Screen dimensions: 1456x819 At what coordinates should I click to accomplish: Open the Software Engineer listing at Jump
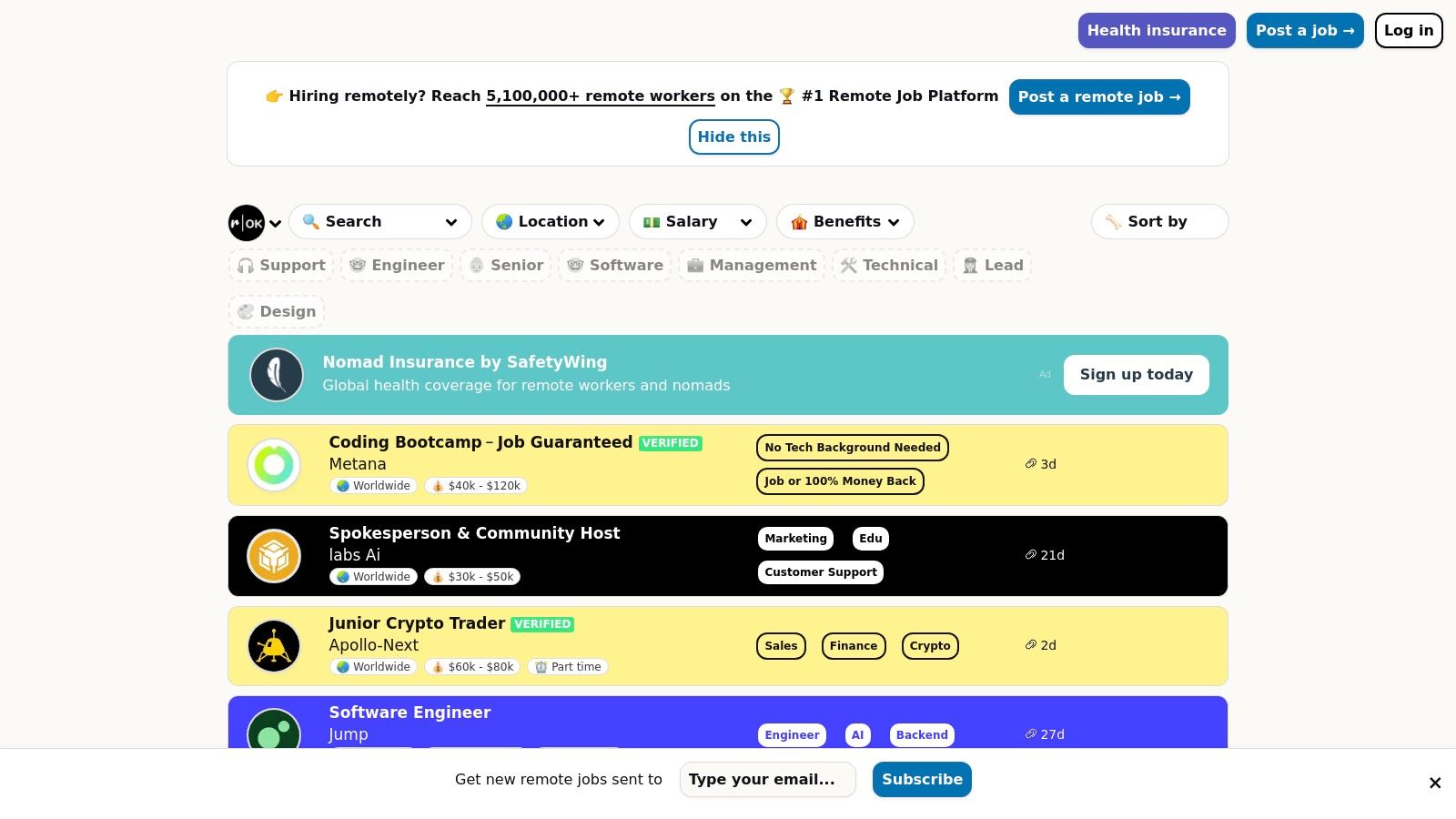pos(409,713)
